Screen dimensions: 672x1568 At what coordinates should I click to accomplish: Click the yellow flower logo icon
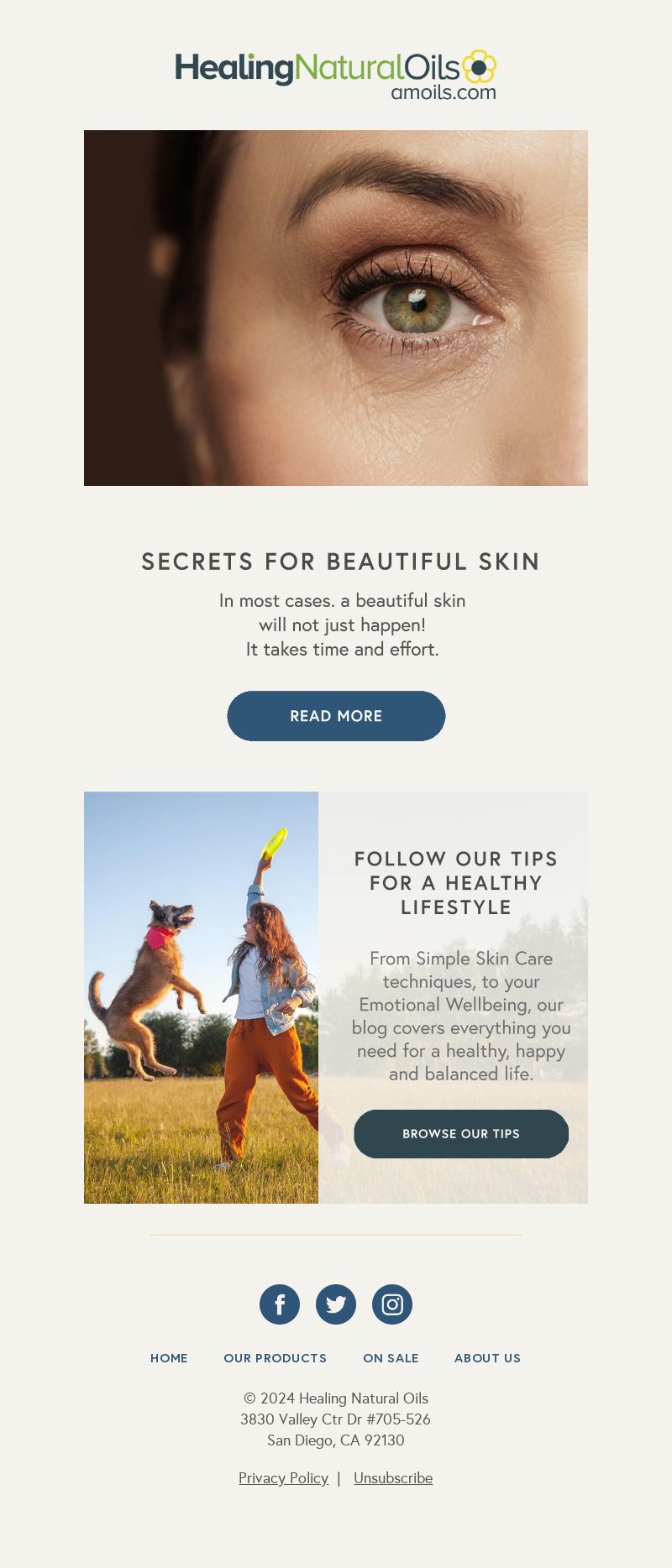pos(480,66)
